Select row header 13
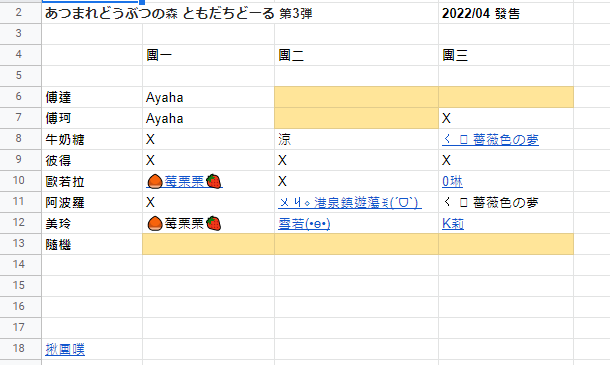Image resolution: width=610 pixels, height=365 pixels. click(20, 244)
